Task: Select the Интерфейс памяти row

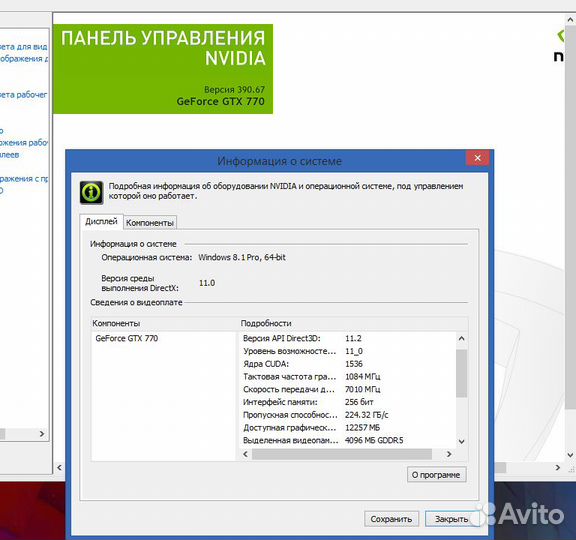Action: [348, 402]
